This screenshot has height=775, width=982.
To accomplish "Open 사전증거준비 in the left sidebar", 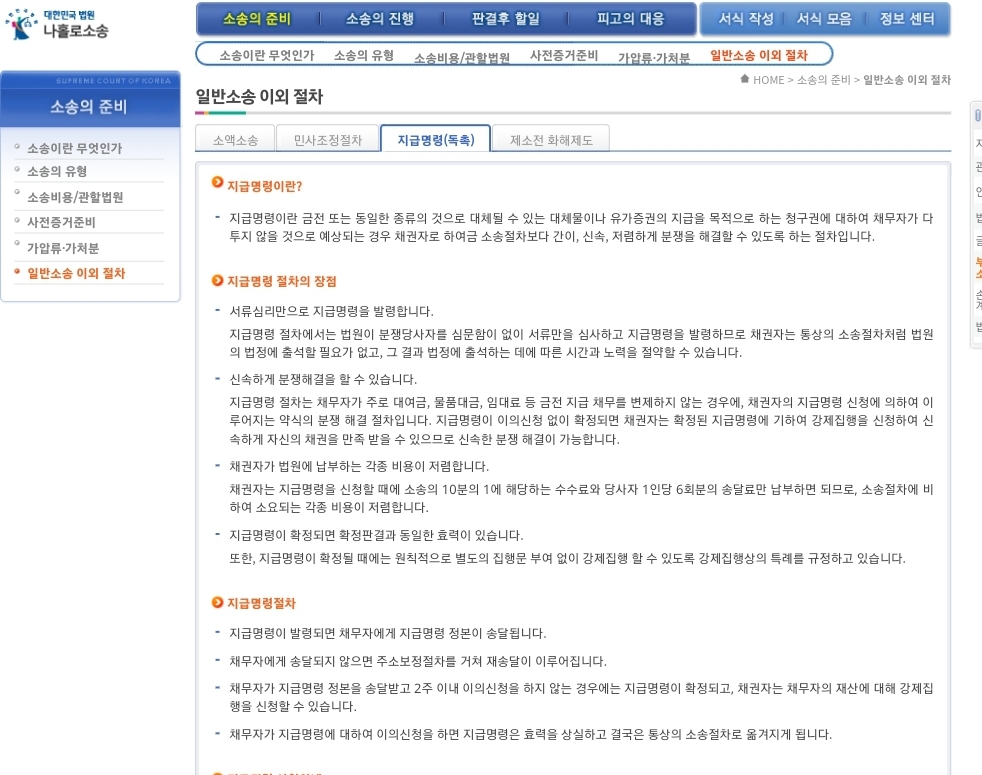I will (61, 222).
